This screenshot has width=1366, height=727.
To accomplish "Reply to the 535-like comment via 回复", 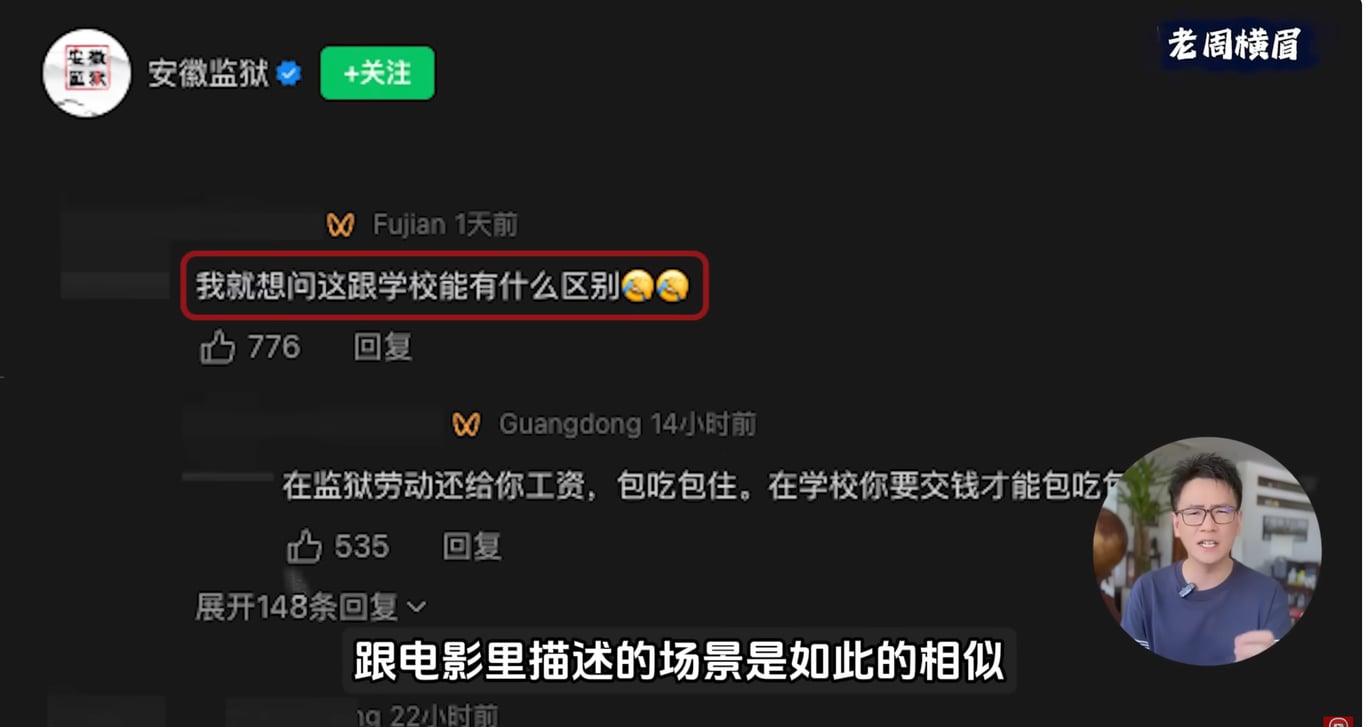I will point(471,546).
